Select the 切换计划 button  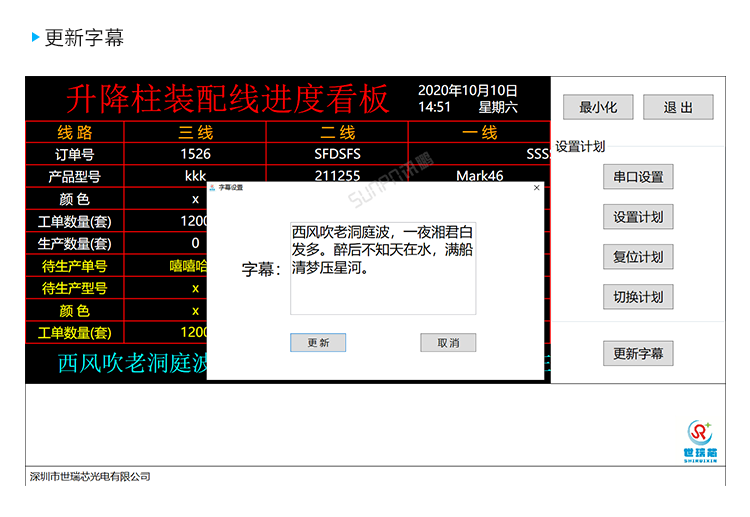click(x=638, y=297)
